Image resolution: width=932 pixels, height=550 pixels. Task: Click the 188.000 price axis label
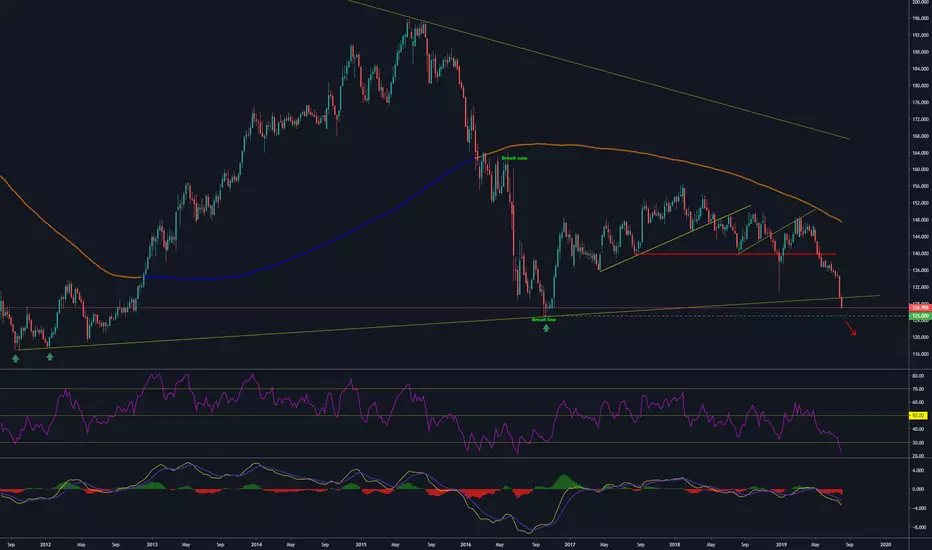920,52
